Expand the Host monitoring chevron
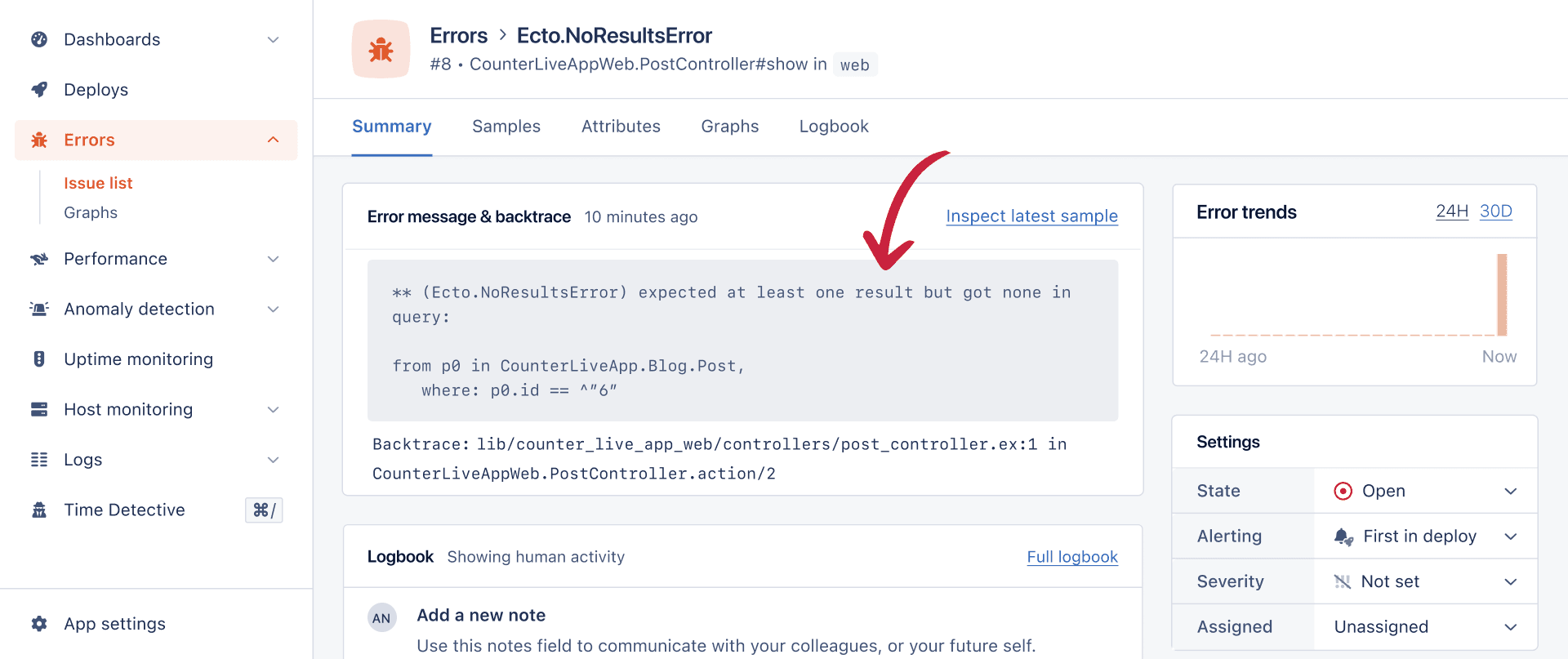The width and height of the screenshot is (1568, 659). click(x=274, y=409)
